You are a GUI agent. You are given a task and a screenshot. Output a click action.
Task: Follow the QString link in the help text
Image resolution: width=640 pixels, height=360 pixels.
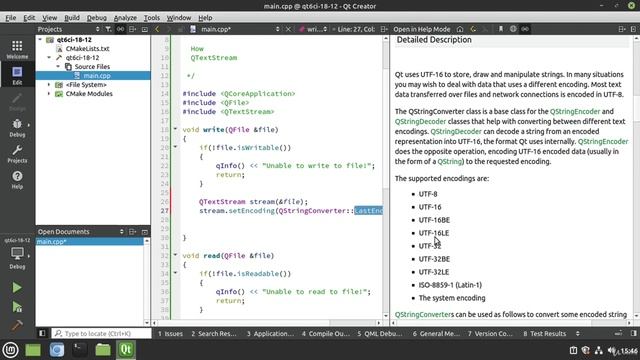[449, 161]
